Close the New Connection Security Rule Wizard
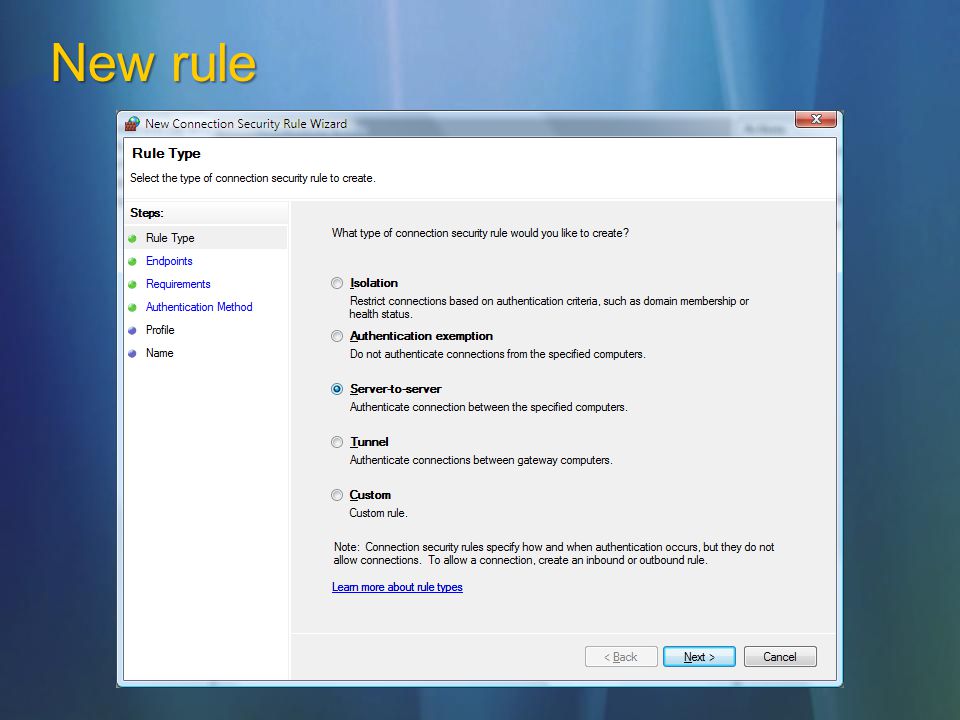 (x=816, y=119)
